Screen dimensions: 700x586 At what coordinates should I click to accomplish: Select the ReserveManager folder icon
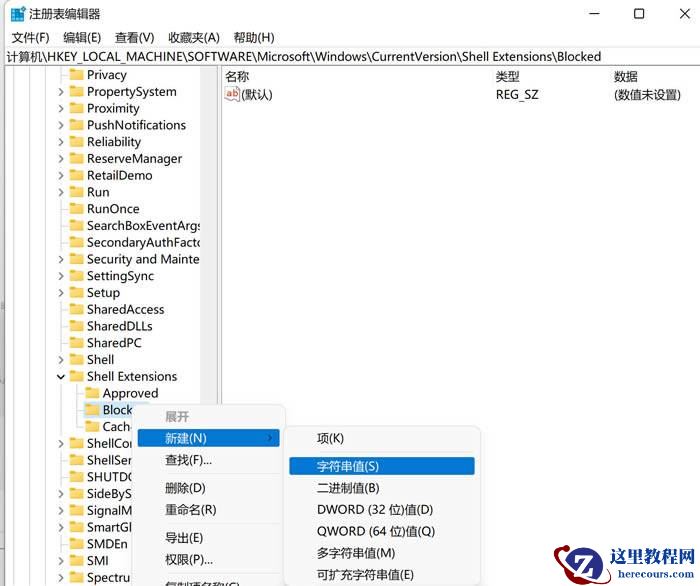point(77,158)
